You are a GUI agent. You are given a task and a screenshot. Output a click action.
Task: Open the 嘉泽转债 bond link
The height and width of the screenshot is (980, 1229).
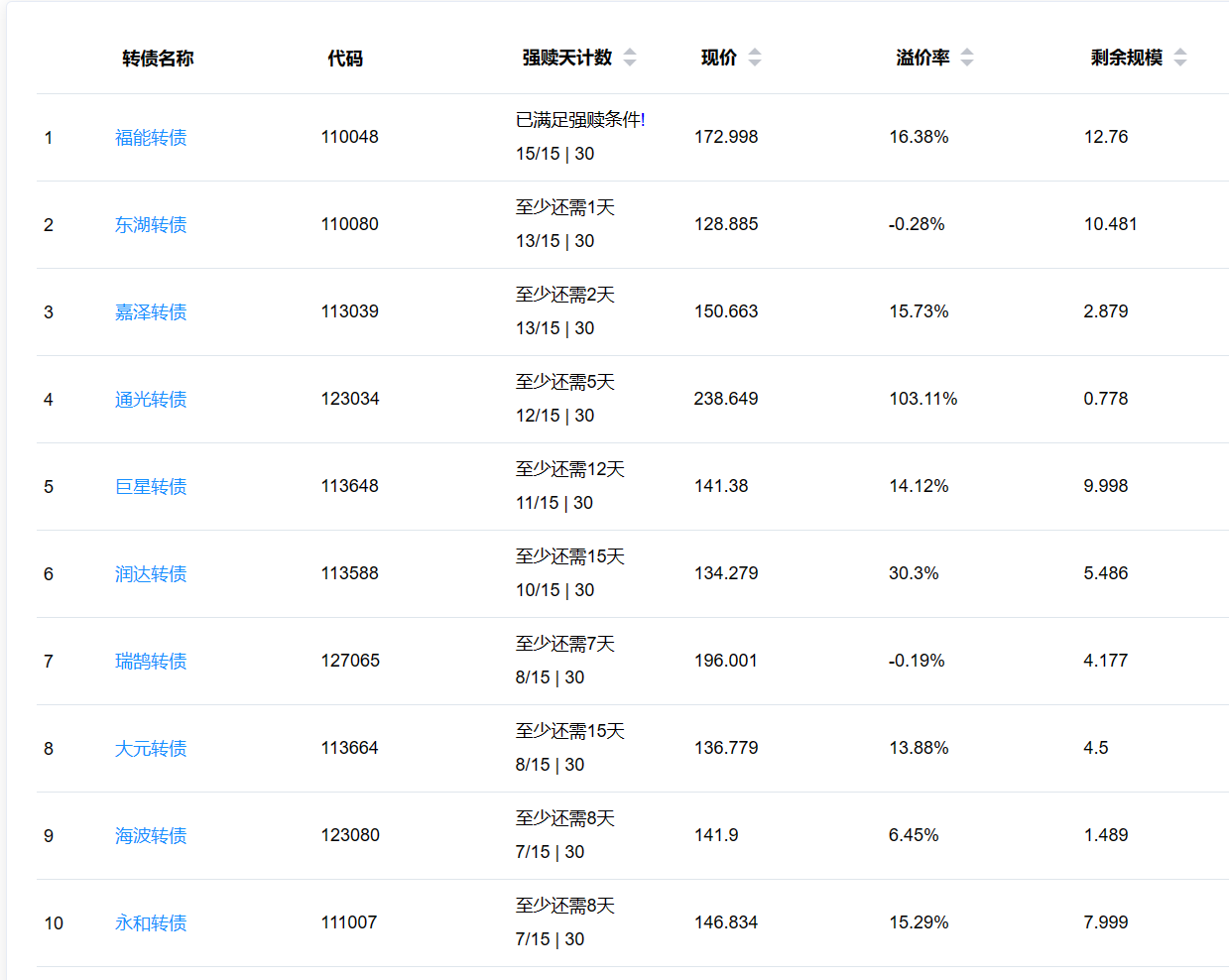click(x=151, y=312)
